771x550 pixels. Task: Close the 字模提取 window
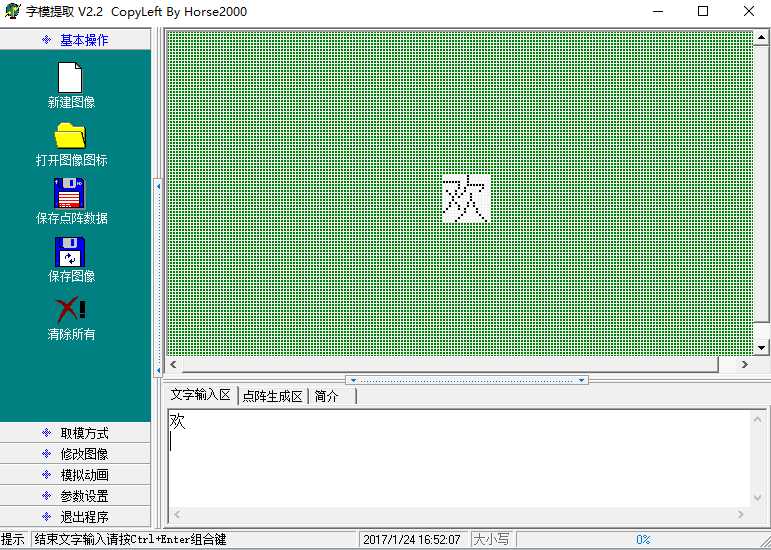click(x=748, y=11)
